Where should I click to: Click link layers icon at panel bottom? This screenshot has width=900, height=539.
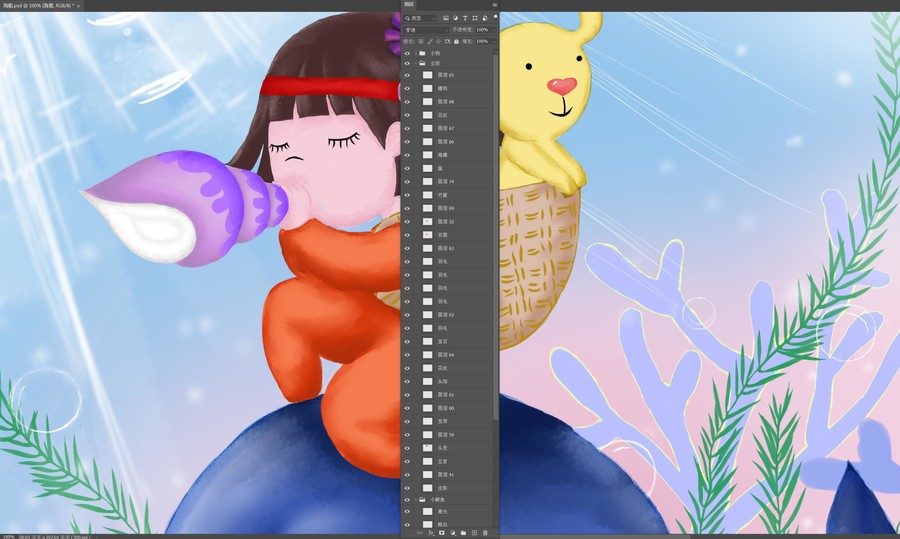420,533
